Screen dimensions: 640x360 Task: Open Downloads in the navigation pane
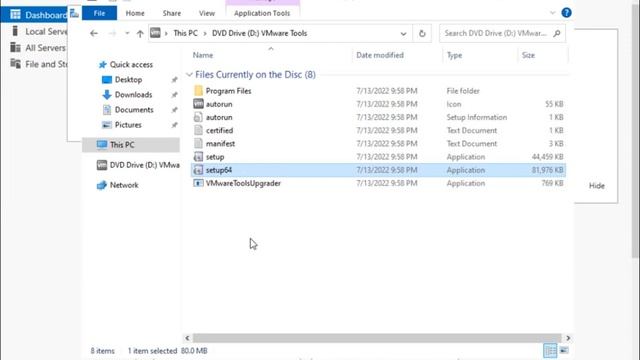(133, 95)
